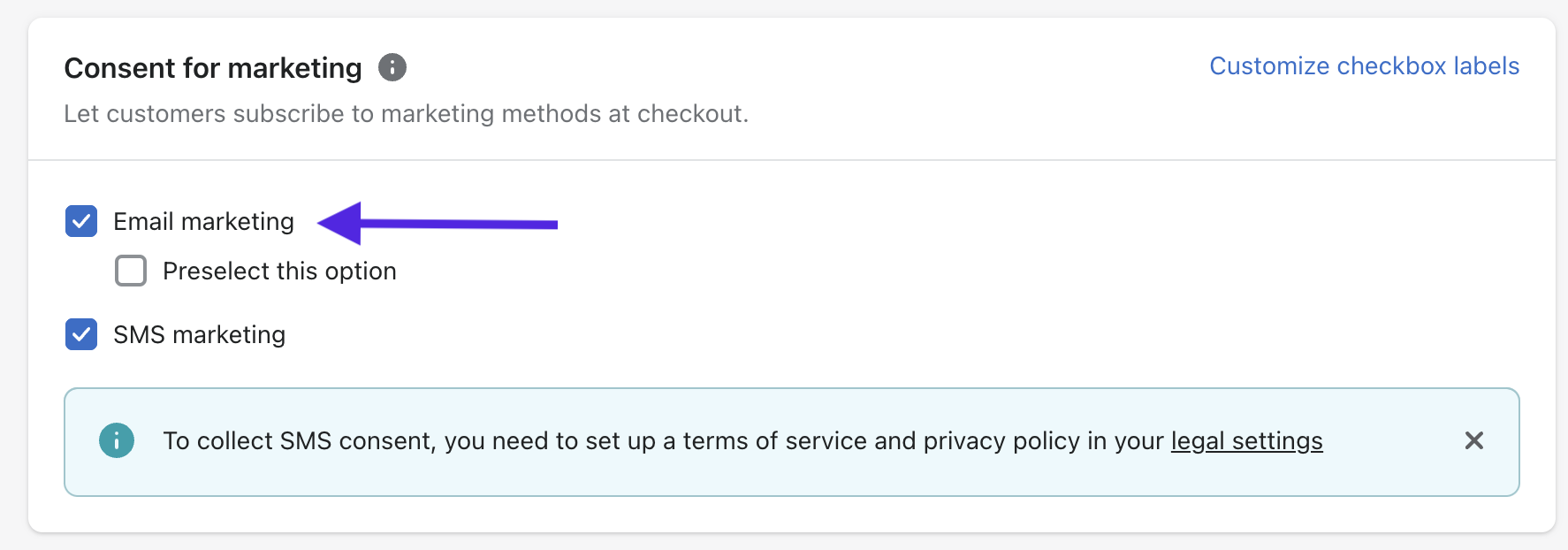1568x550 pixels.
Task: Disable the SMS marketing checkbox
Action: pyautogui.click(x=81, y=334)
